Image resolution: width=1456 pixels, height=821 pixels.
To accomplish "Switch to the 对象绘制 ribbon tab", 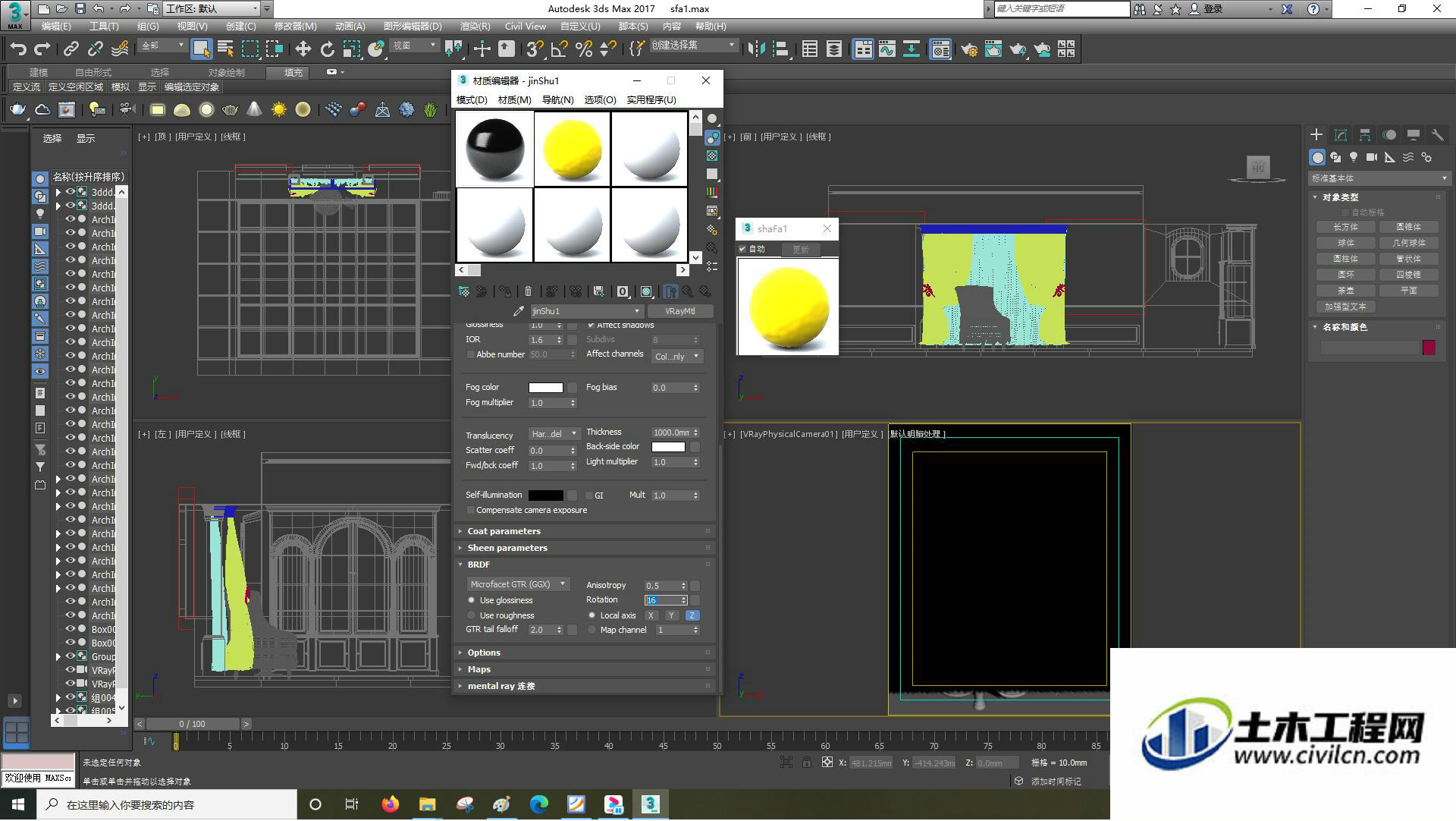I will click(x=227, y=72).
